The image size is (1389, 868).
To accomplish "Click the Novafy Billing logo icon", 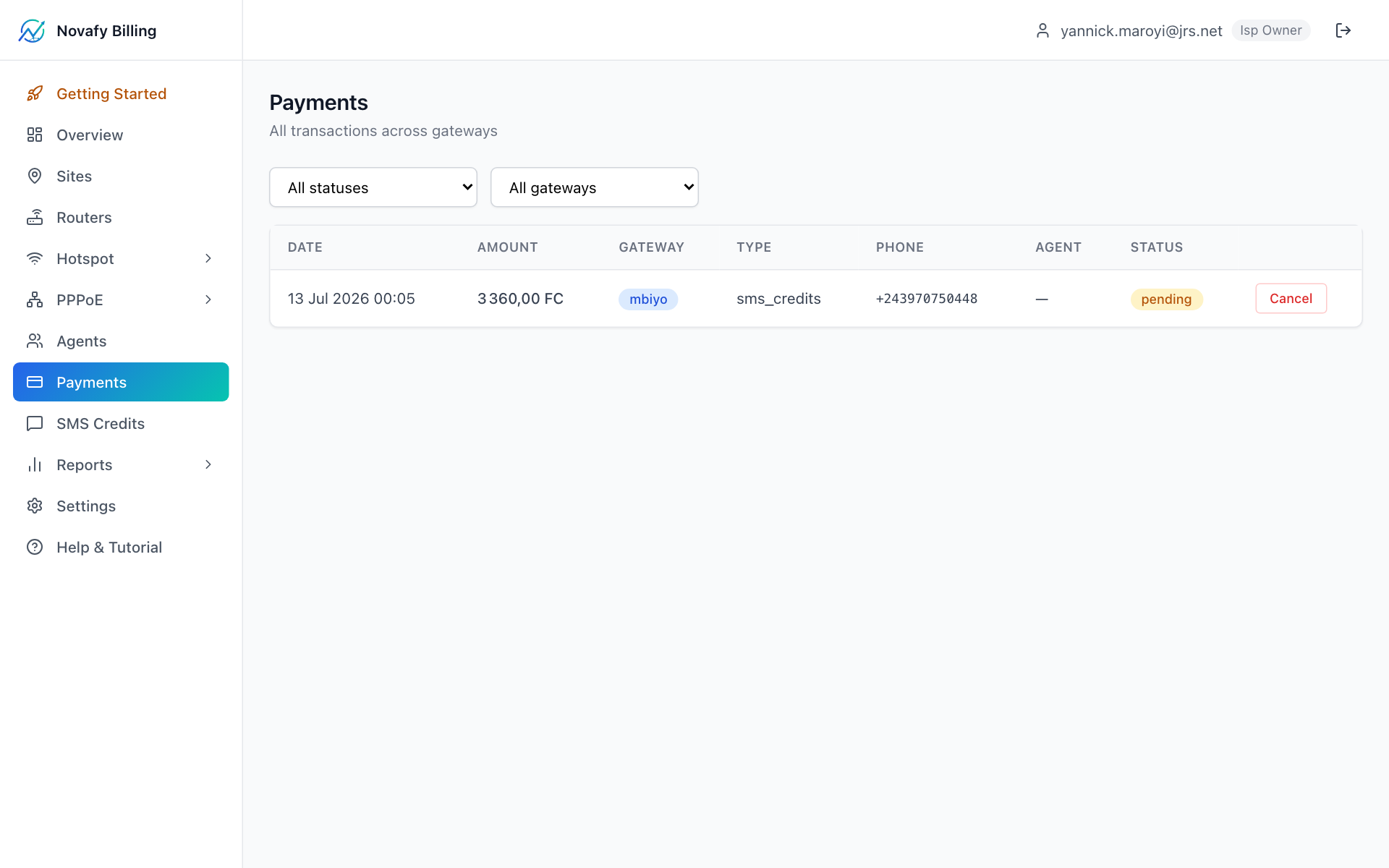I will [32, 30].
